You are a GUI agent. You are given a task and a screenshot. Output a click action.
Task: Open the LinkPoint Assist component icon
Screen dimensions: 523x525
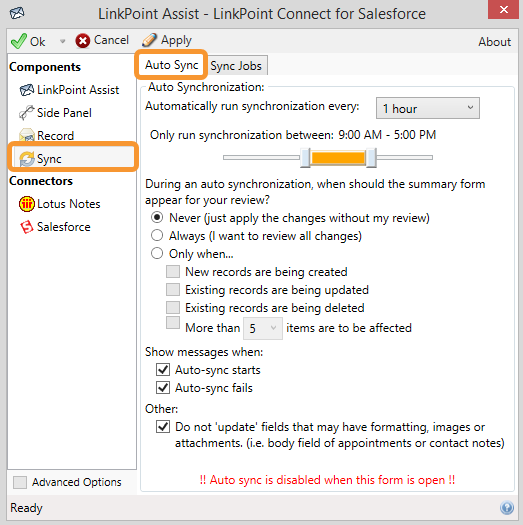tap(26, 90)
